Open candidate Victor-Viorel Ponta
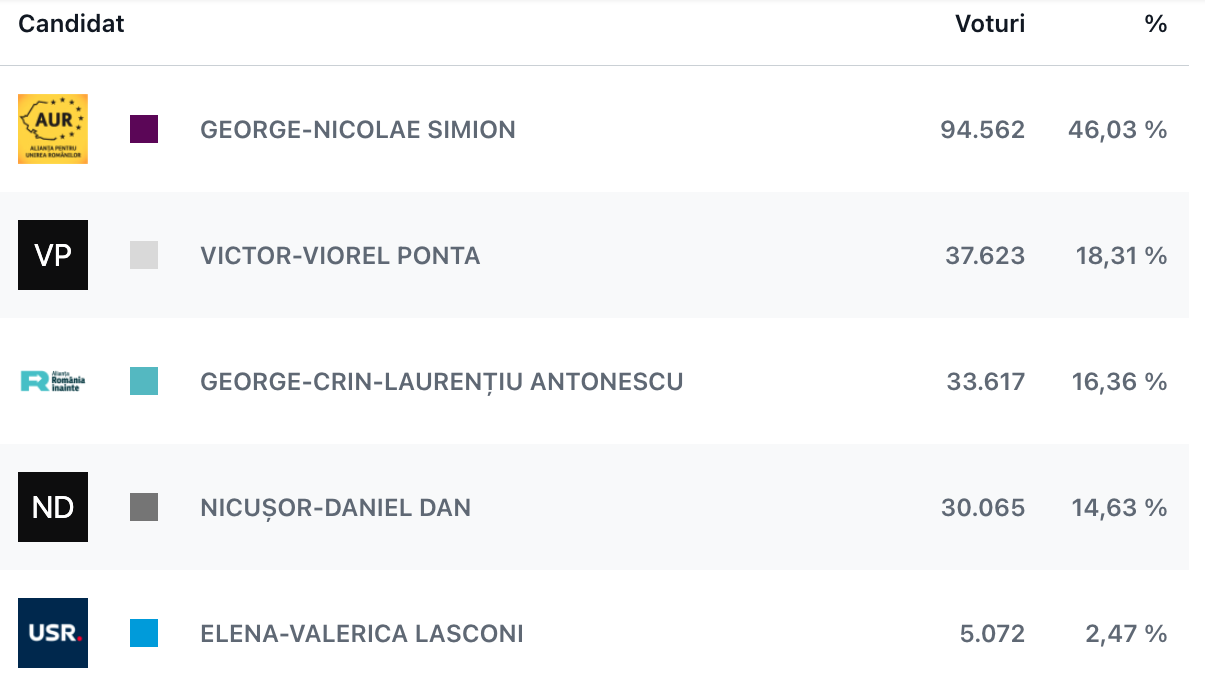Viewport: 1205px width, 676px height. pyautogui.click(x=340, y=256)
